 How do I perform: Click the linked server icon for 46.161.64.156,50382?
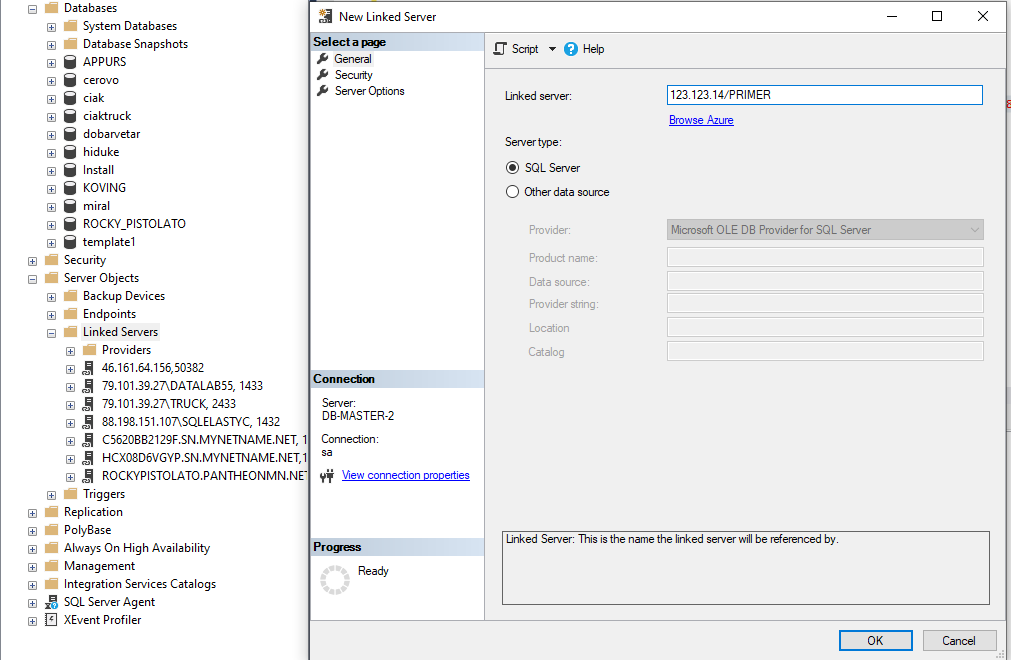tap(88, 369)
